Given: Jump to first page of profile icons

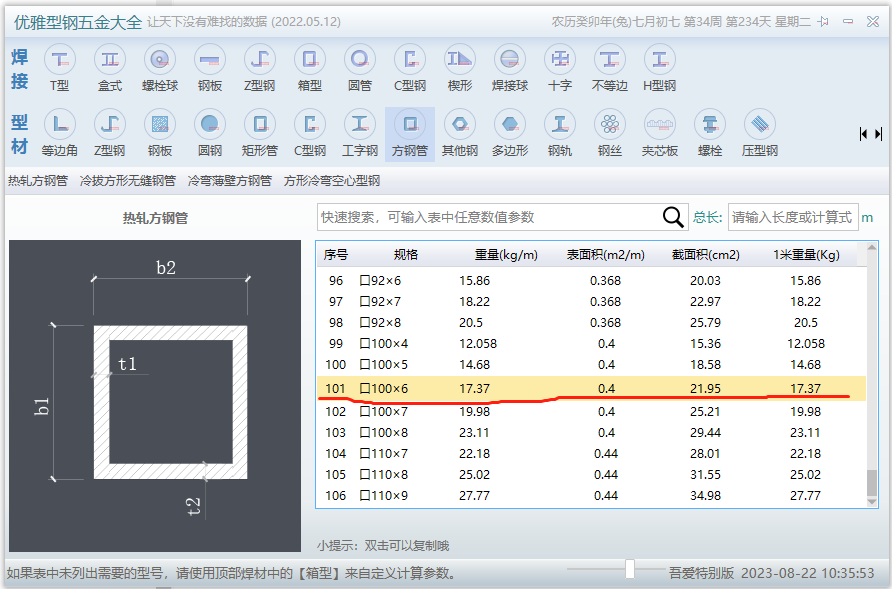Looking at the screenshot, I should click(864, 134).
